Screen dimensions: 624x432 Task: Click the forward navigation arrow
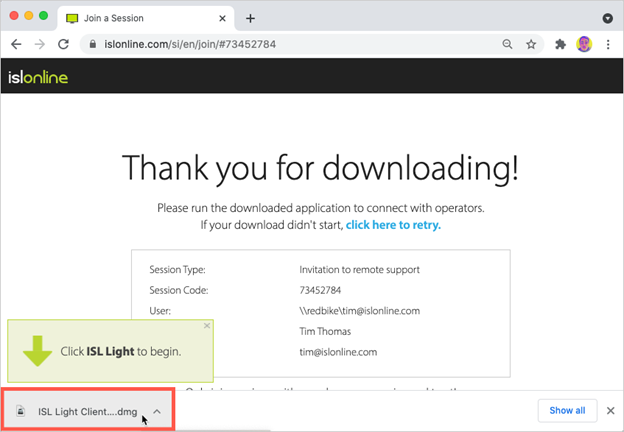(x=40, y=44)
